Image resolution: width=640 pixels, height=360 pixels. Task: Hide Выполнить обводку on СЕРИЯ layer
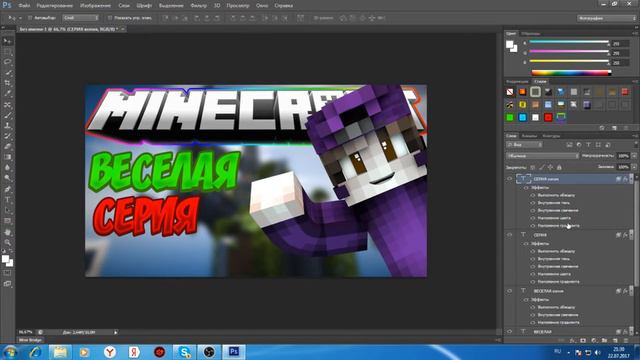[533, 251]
